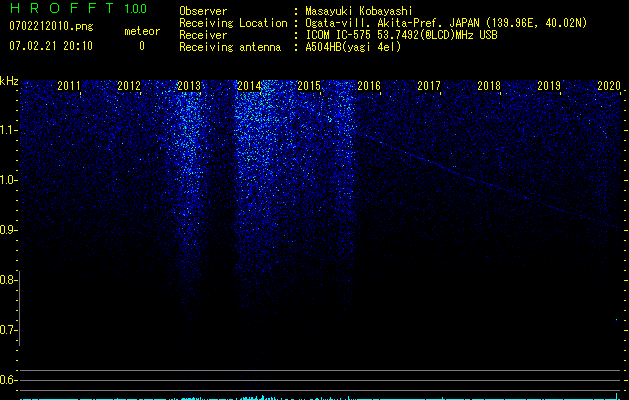
Task: Select the Receiving antenna label
Action: (x=230, y=47)
